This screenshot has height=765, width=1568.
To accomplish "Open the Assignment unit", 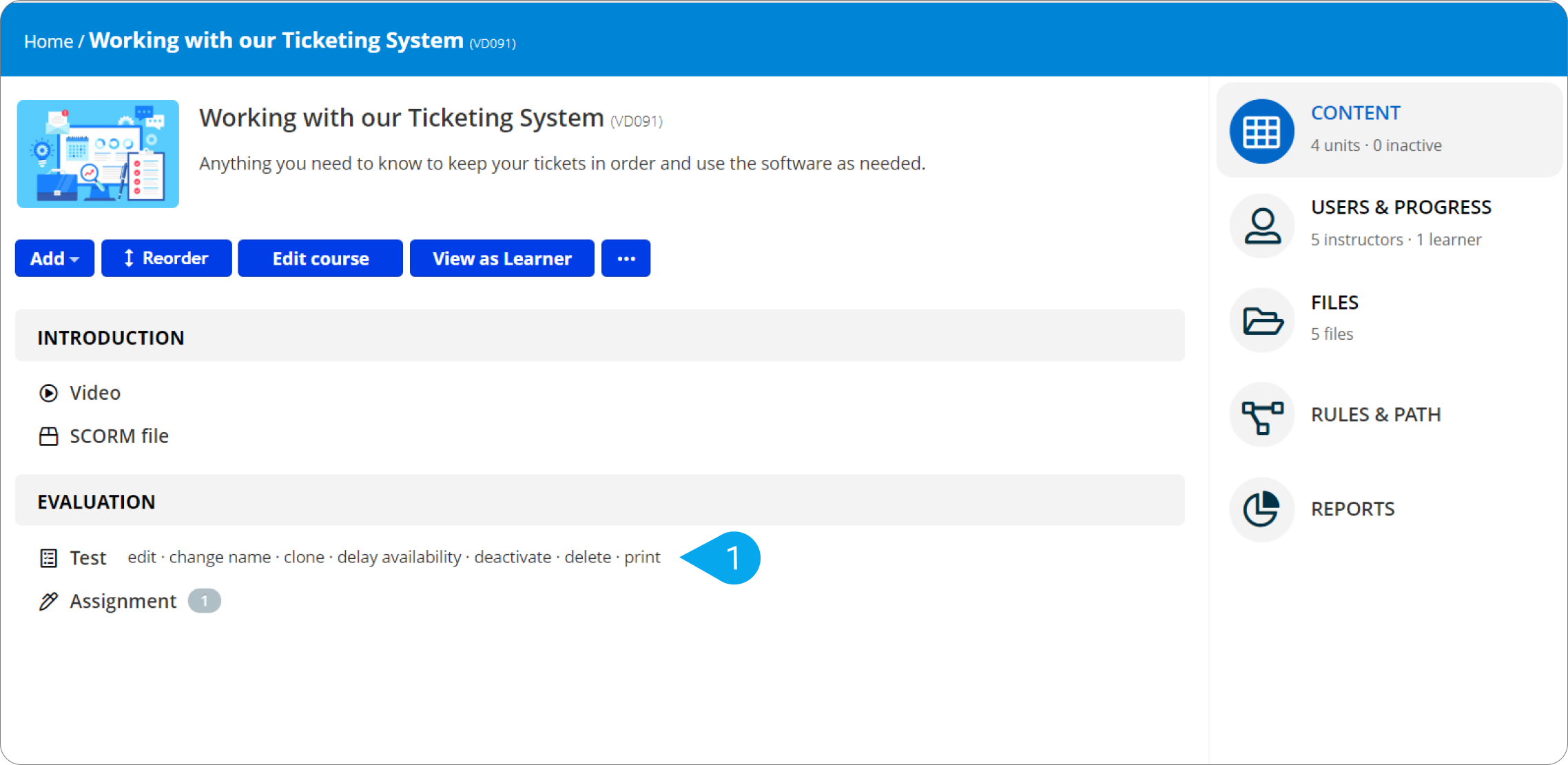I will coord(123,601).
